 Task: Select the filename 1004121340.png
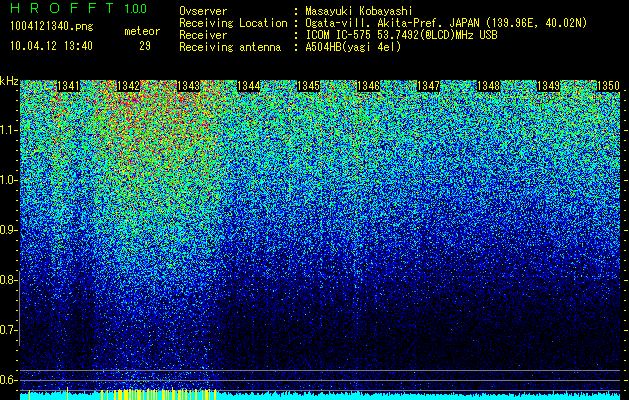52,26
